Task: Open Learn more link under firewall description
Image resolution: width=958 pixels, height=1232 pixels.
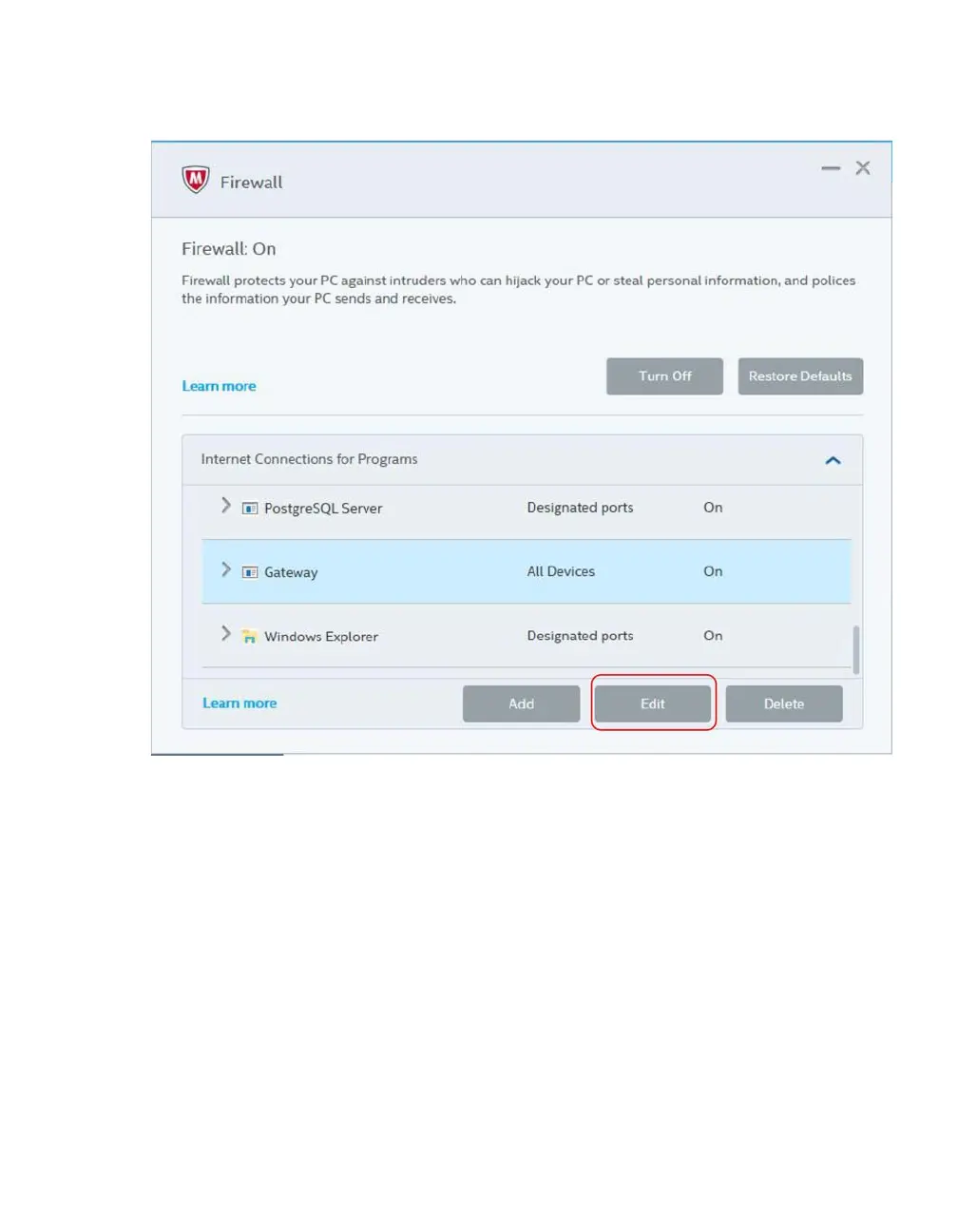Action: click(x=219, y=386)
